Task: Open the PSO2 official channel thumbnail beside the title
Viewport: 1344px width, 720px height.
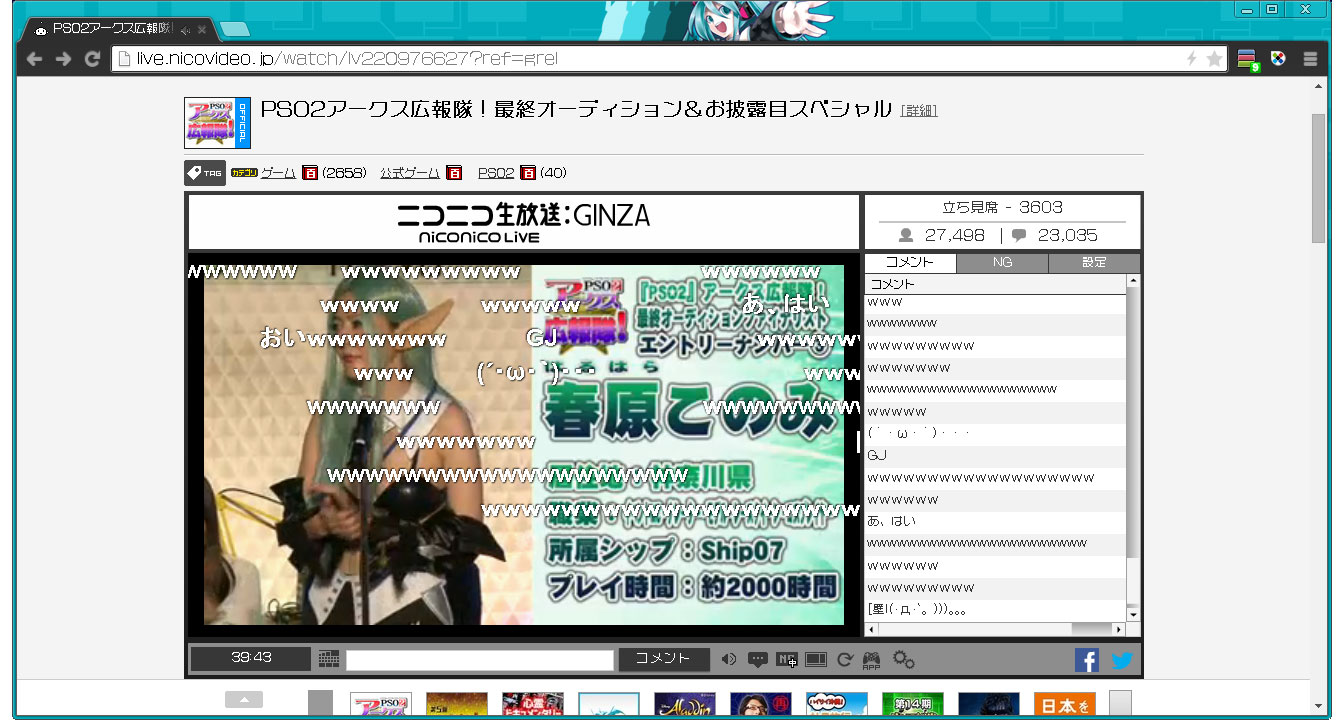Action: click(217, 123)
